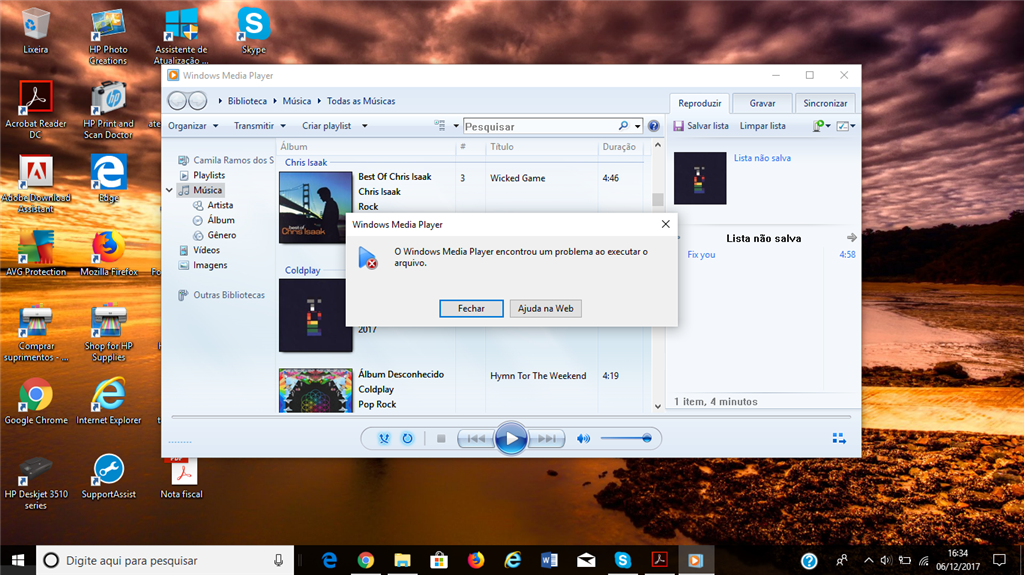Select Álbum in the navigation tree

click(x=221, y=220)
